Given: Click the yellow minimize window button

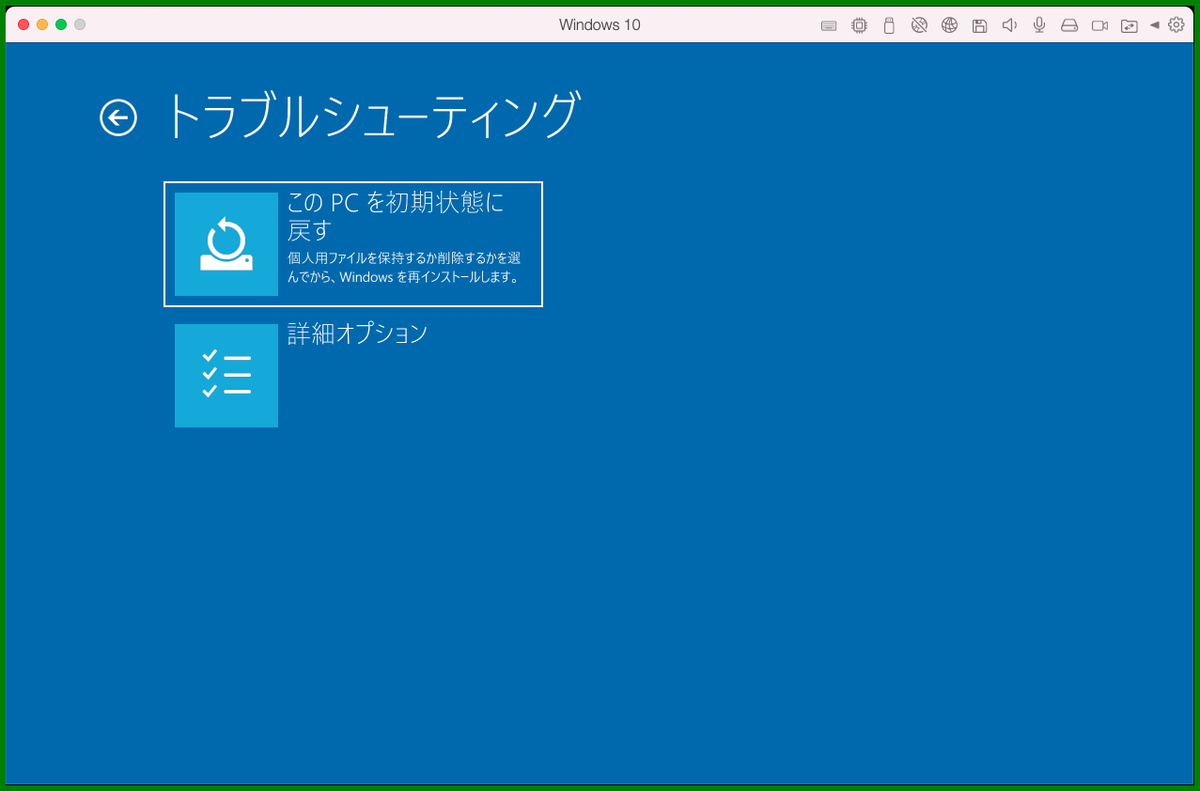Looking at the screenshot, I should 42,24.
